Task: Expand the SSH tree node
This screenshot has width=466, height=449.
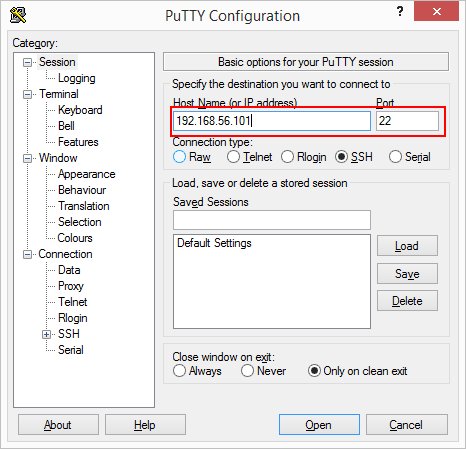Action: coord(47,334)
